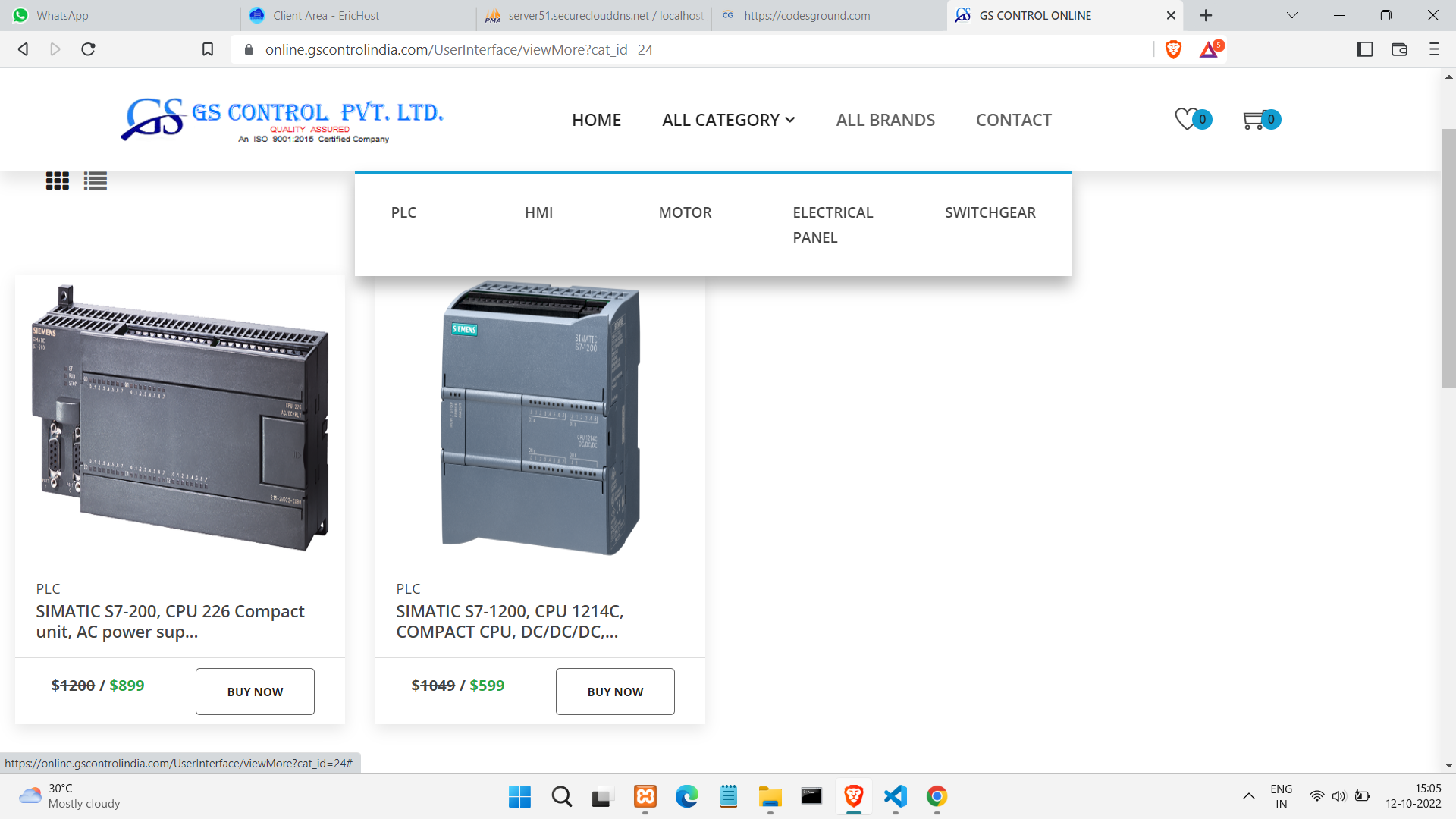Open Microsoft Edge from the taskbar
1456x819 pixels.
687,796
